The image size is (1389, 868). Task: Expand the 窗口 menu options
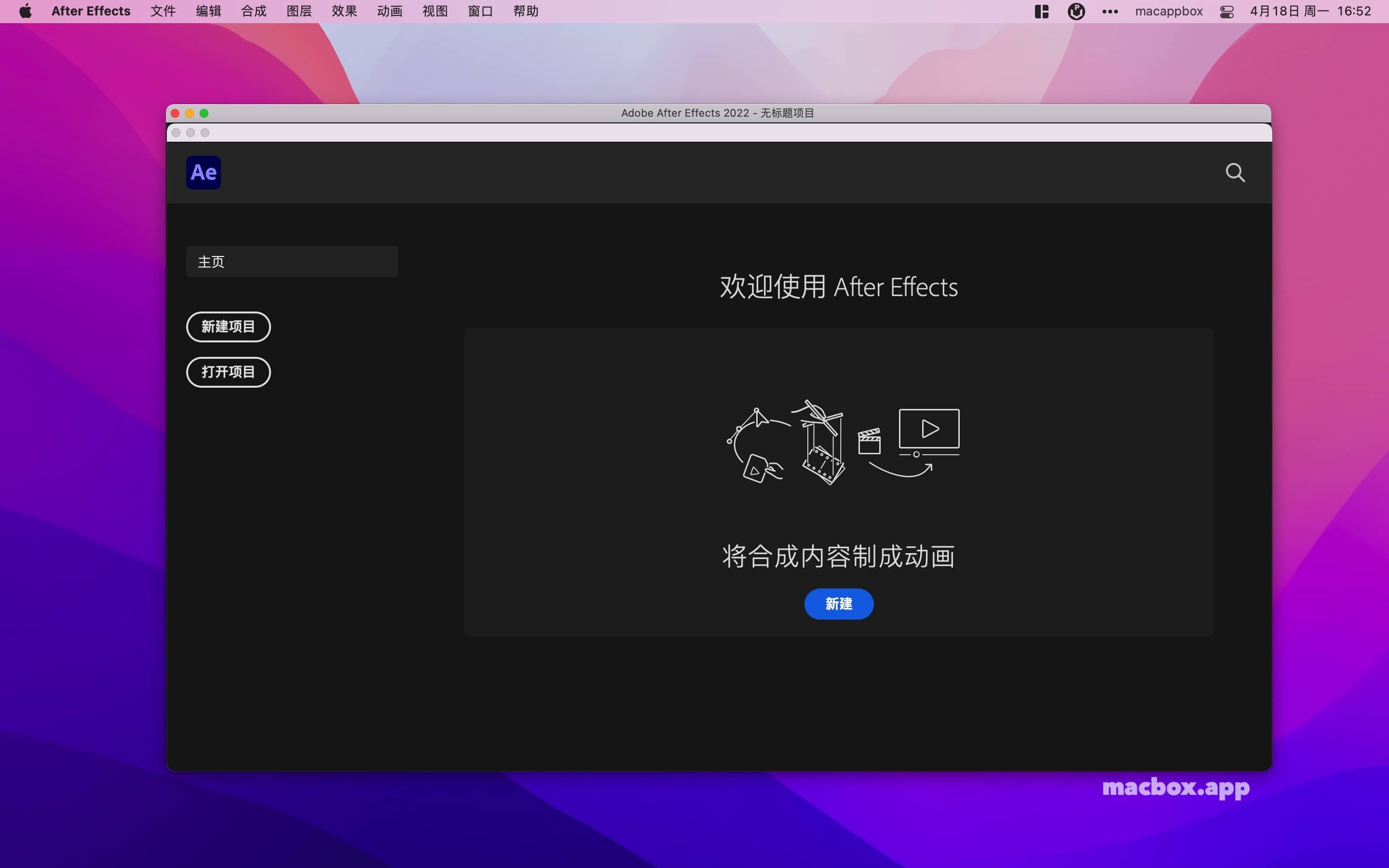480,11
